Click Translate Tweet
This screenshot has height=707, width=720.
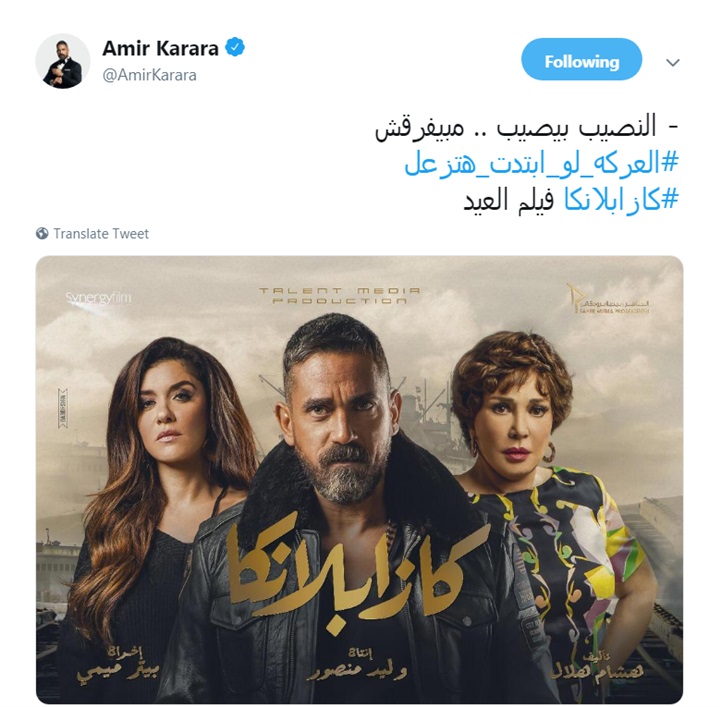tap(101, 234)
